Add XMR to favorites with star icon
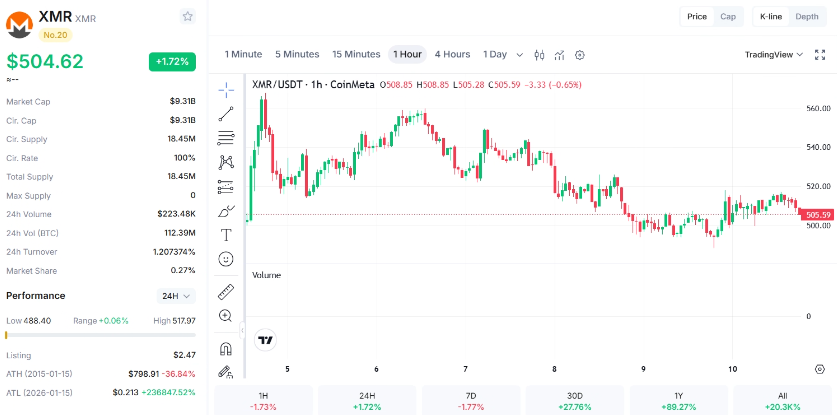The width and height of the screenshot is (837, 415). click(187, 17)
